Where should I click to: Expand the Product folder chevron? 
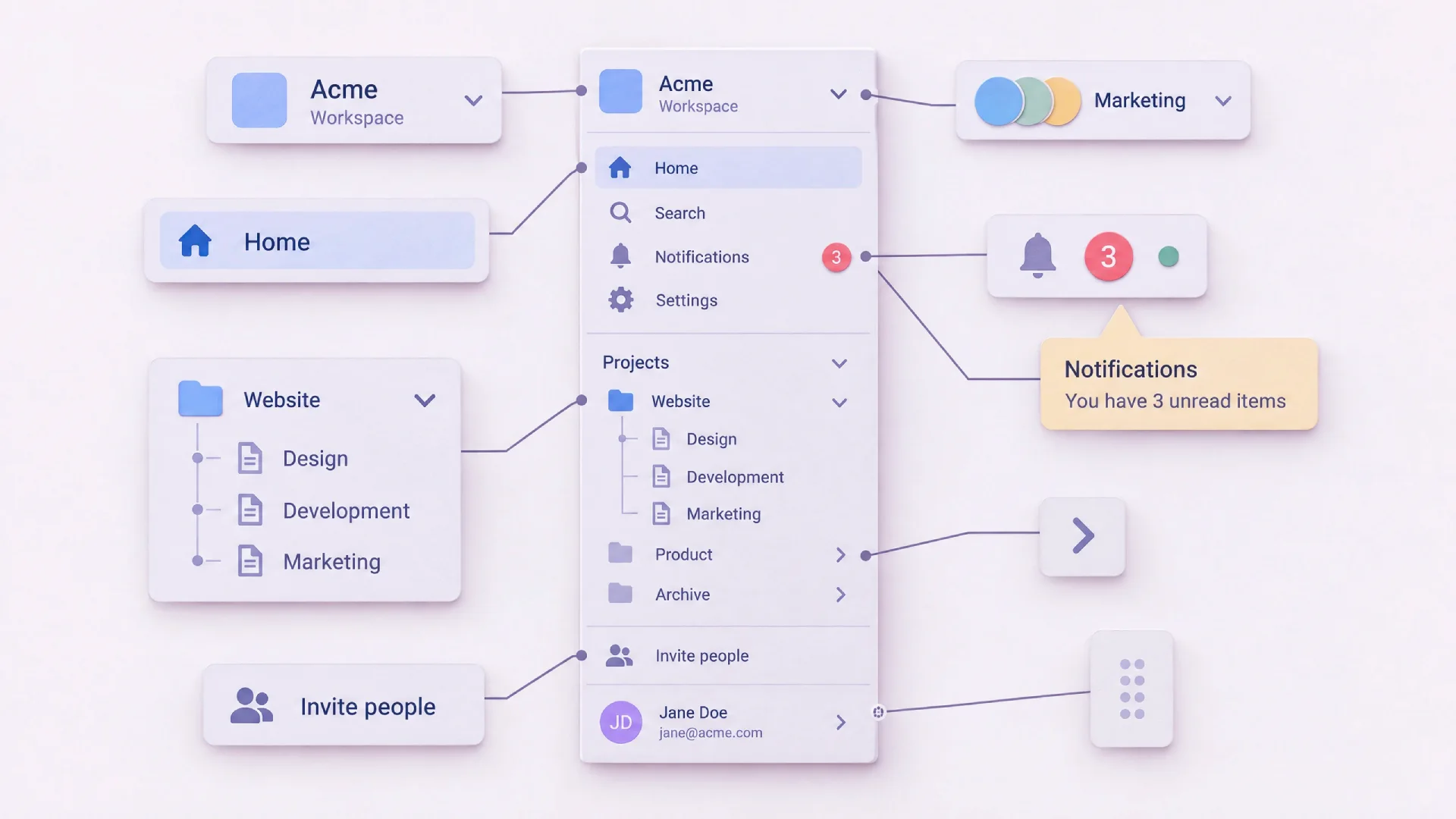point(840,555)
